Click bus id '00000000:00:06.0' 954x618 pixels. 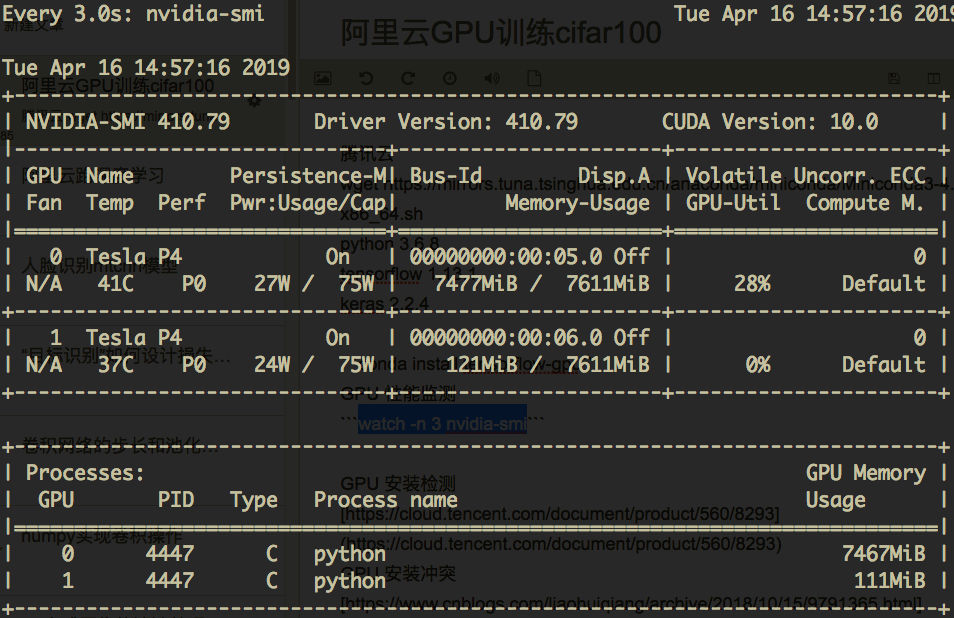point(506,338)
